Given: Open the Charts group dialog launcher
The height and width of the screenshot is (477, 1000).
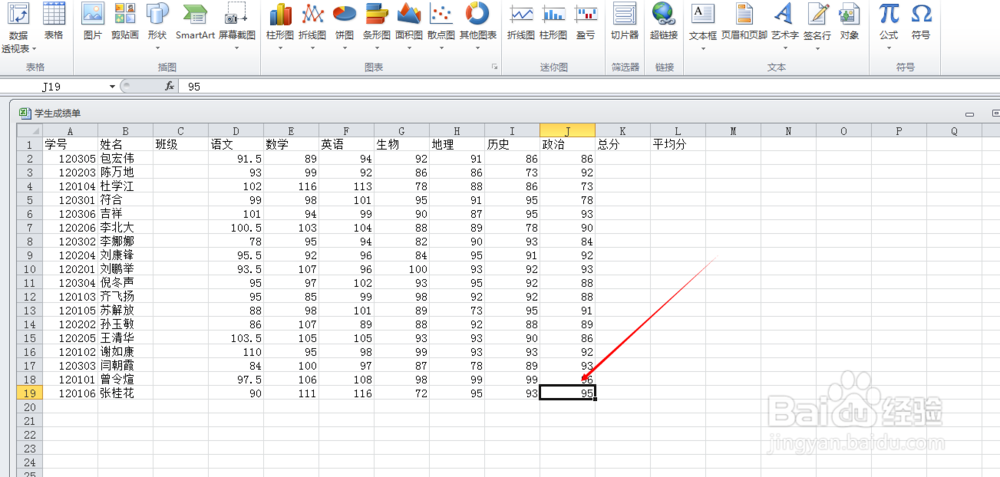Looking at the screenshot, I should pos(494,66).
